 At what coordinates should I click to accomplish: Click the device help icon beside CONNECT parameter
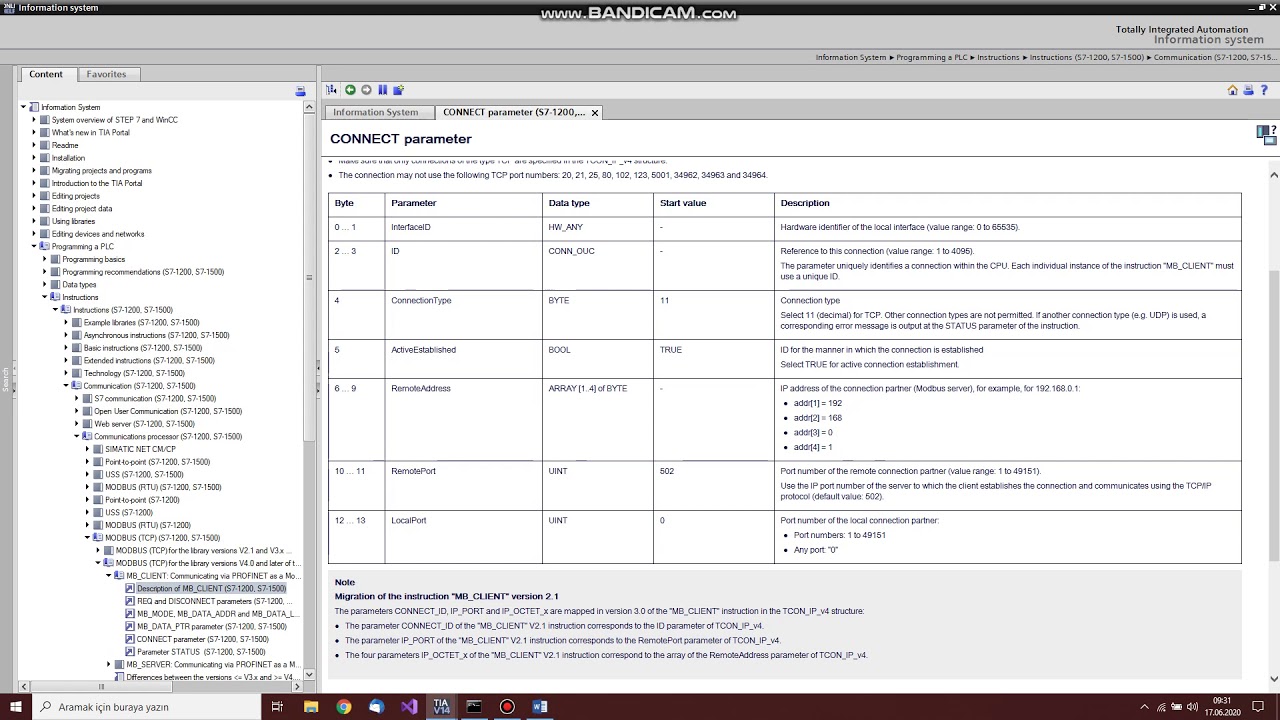click(1266, 135)
